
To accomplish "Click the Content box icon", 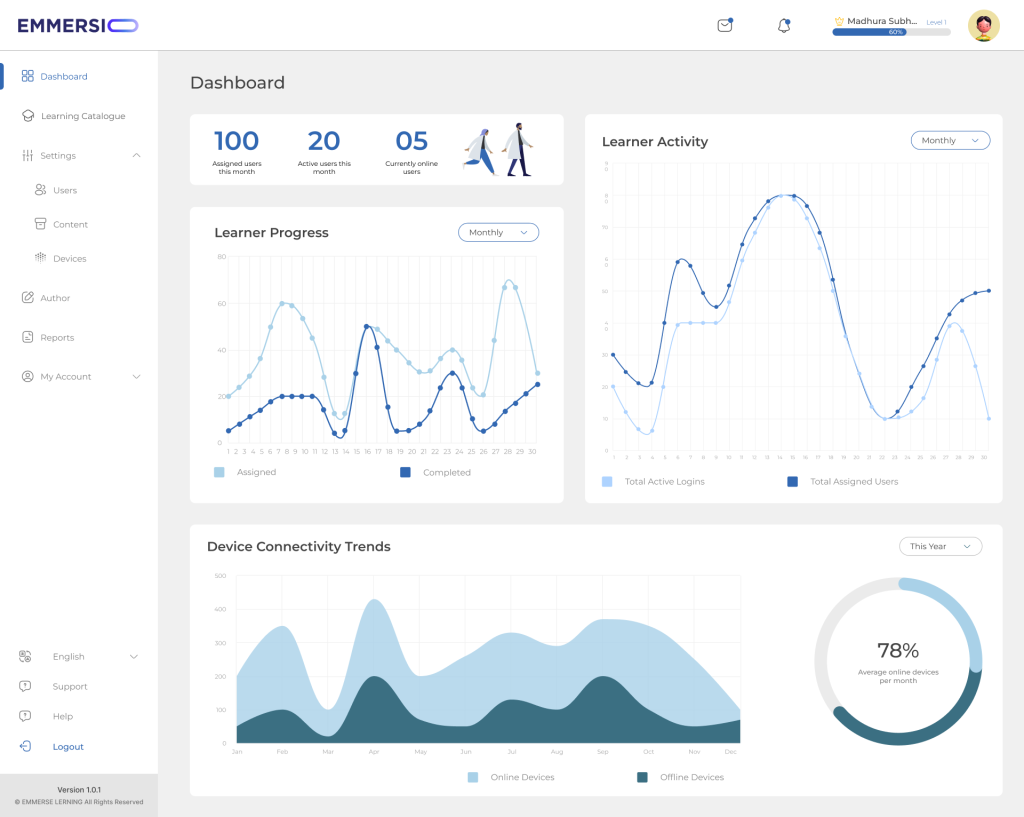I will (x=41, y=224).
